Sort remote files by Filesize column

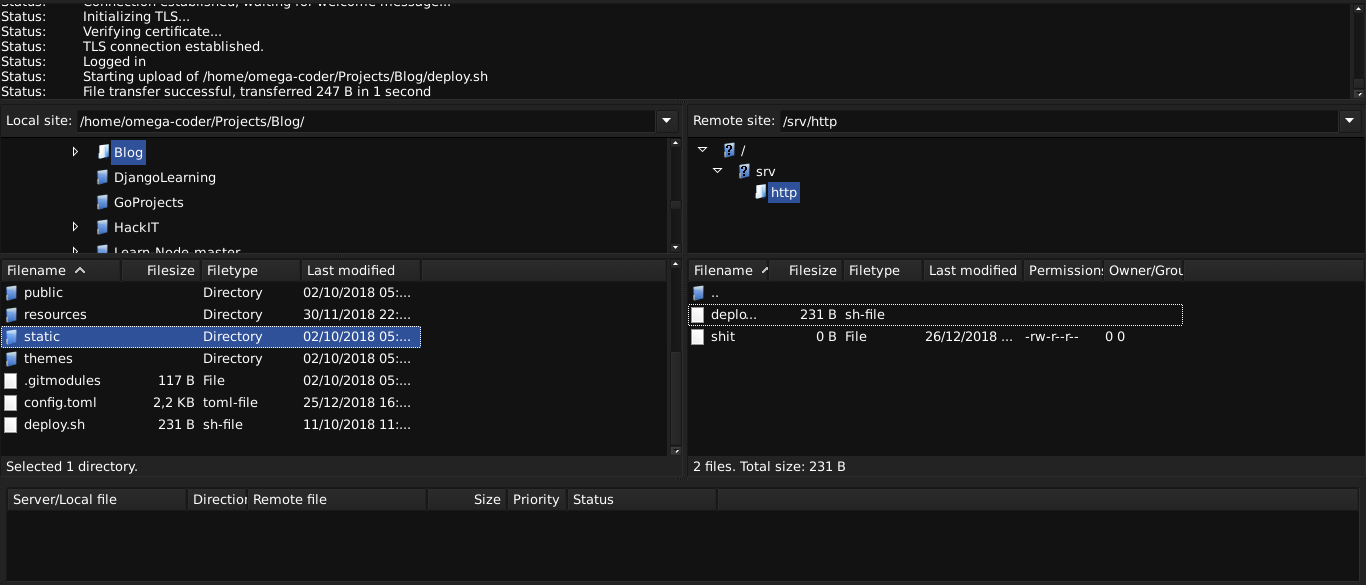pos(812,270)
